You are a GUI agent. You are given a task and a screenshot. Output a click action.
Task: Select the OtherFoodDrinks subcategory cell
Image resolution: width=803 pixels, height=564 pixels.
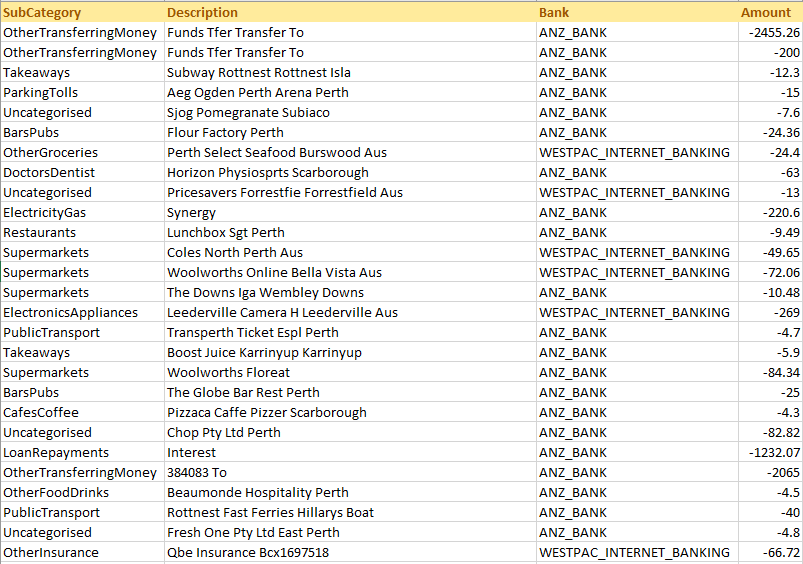click(82, 492)
